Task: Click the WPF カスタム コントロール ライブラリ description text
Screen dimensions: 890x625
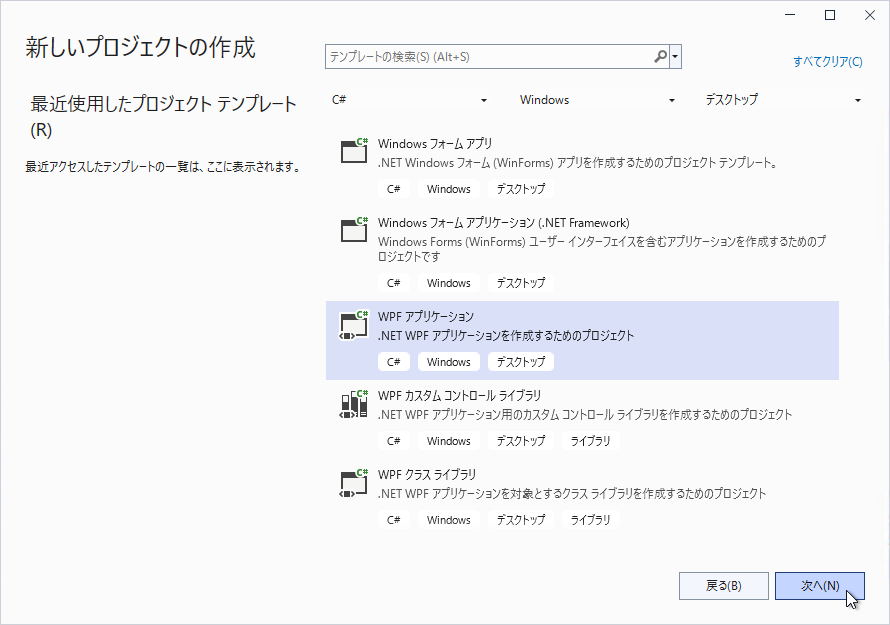Action: [585, 415]
